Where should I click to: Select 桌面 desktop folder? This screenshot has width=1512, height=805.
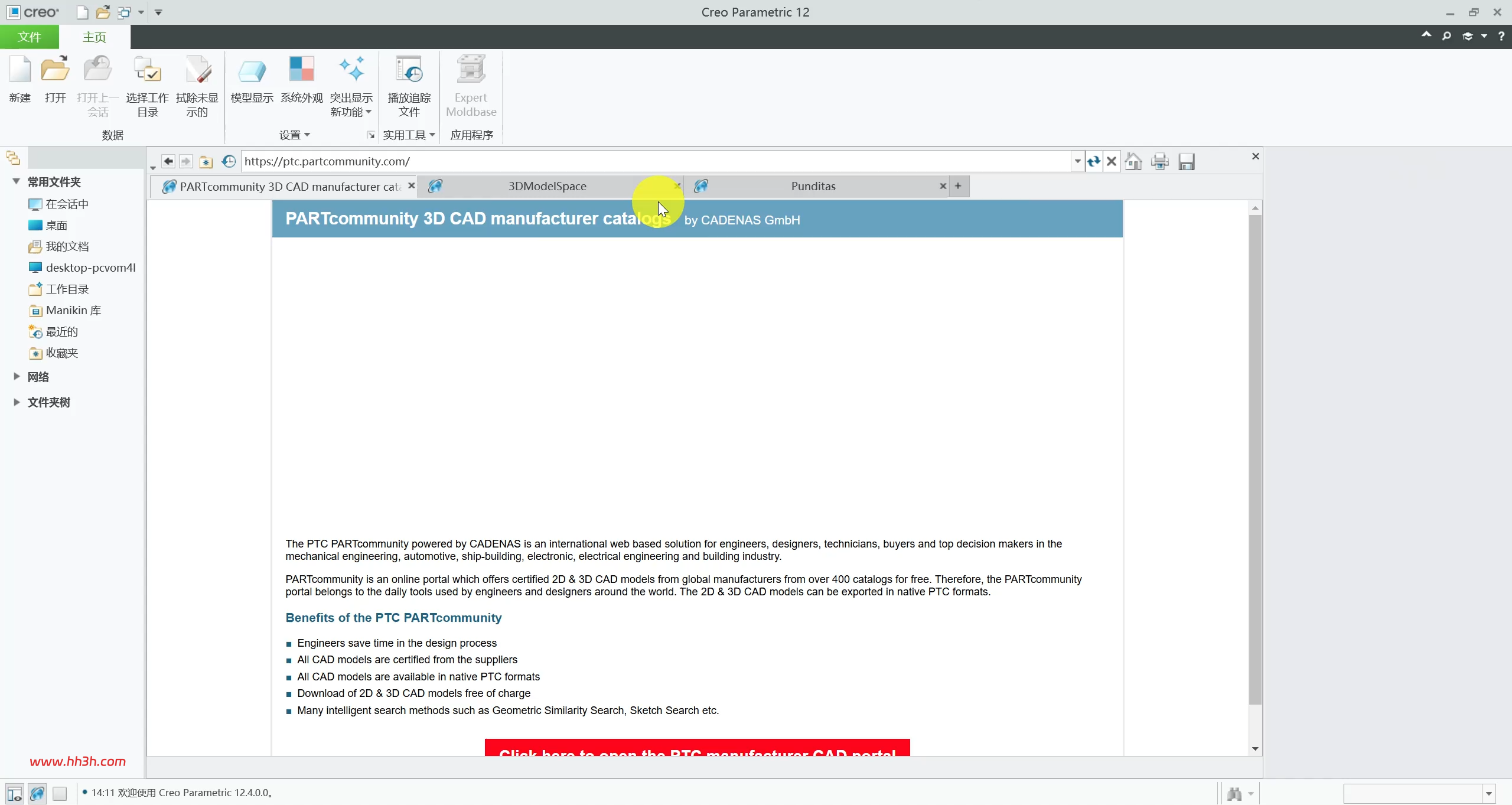48,225
